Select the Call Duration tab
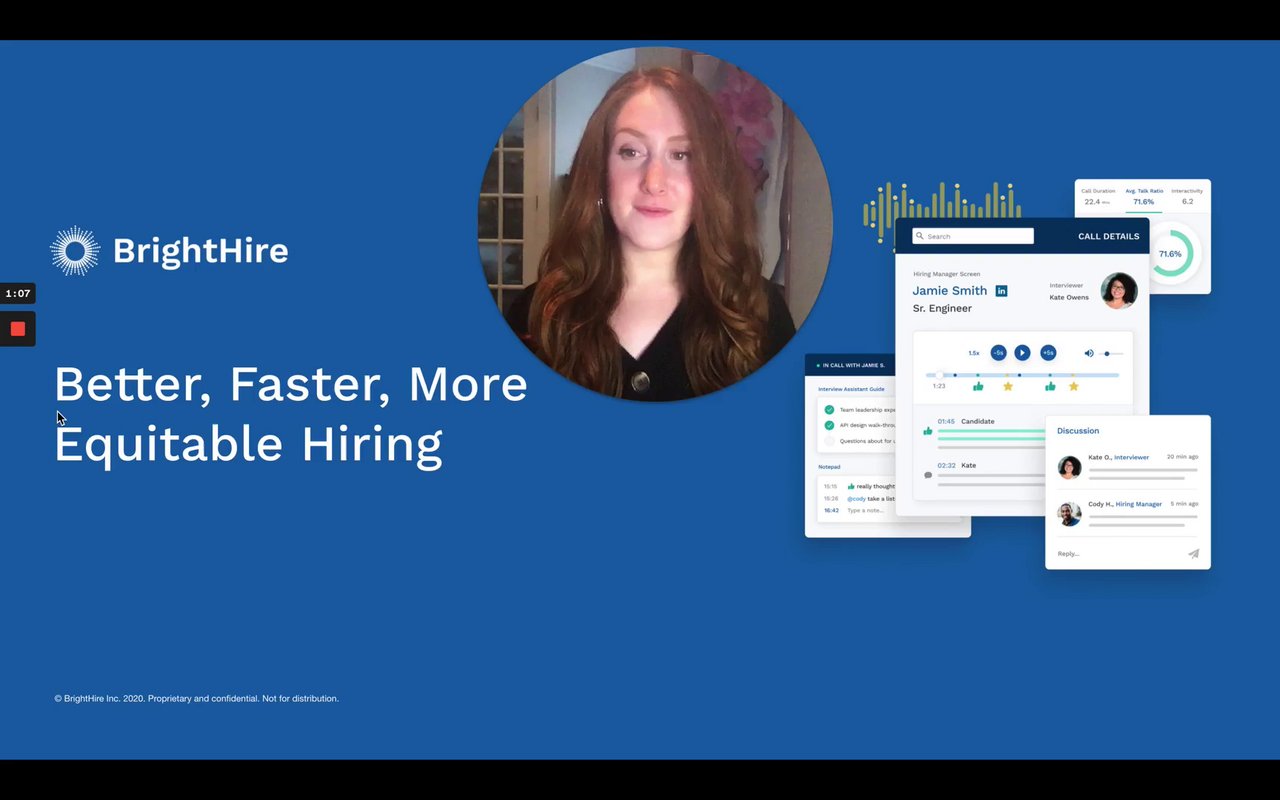The width and height of the screenshot is (1280, 800). 1098,196
